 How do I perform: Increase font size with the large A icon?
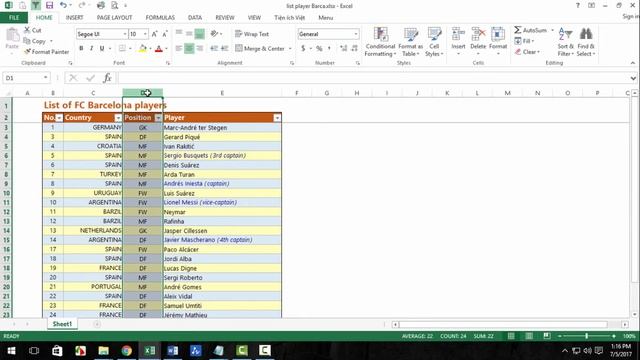(x=154, y=34)
